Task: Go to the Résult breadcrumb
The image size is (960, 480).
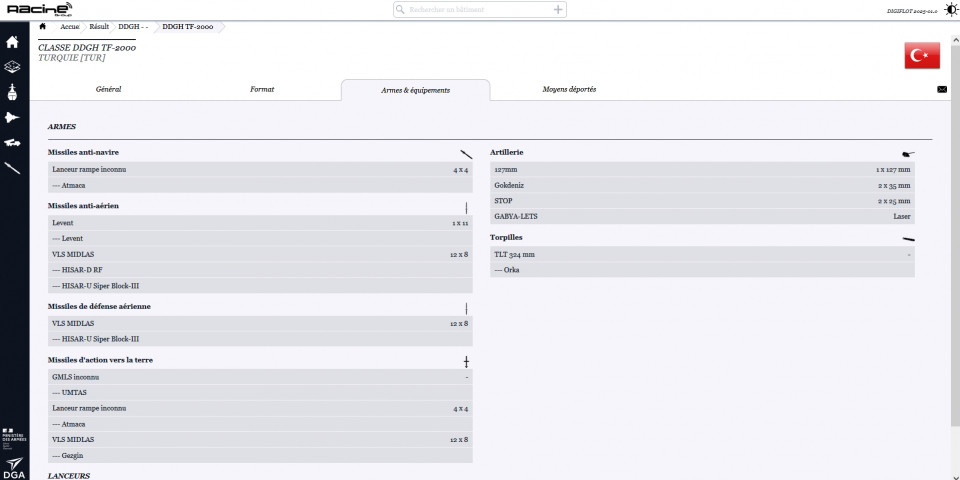Action: (x=98, y=26)
